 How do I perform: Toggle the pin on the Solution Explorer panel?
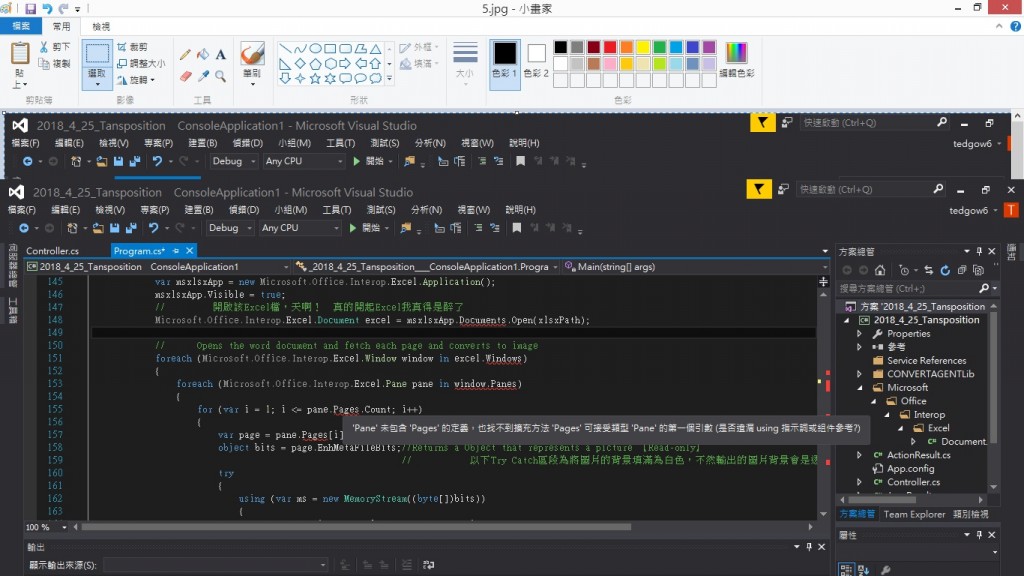(x=979, y=251)
